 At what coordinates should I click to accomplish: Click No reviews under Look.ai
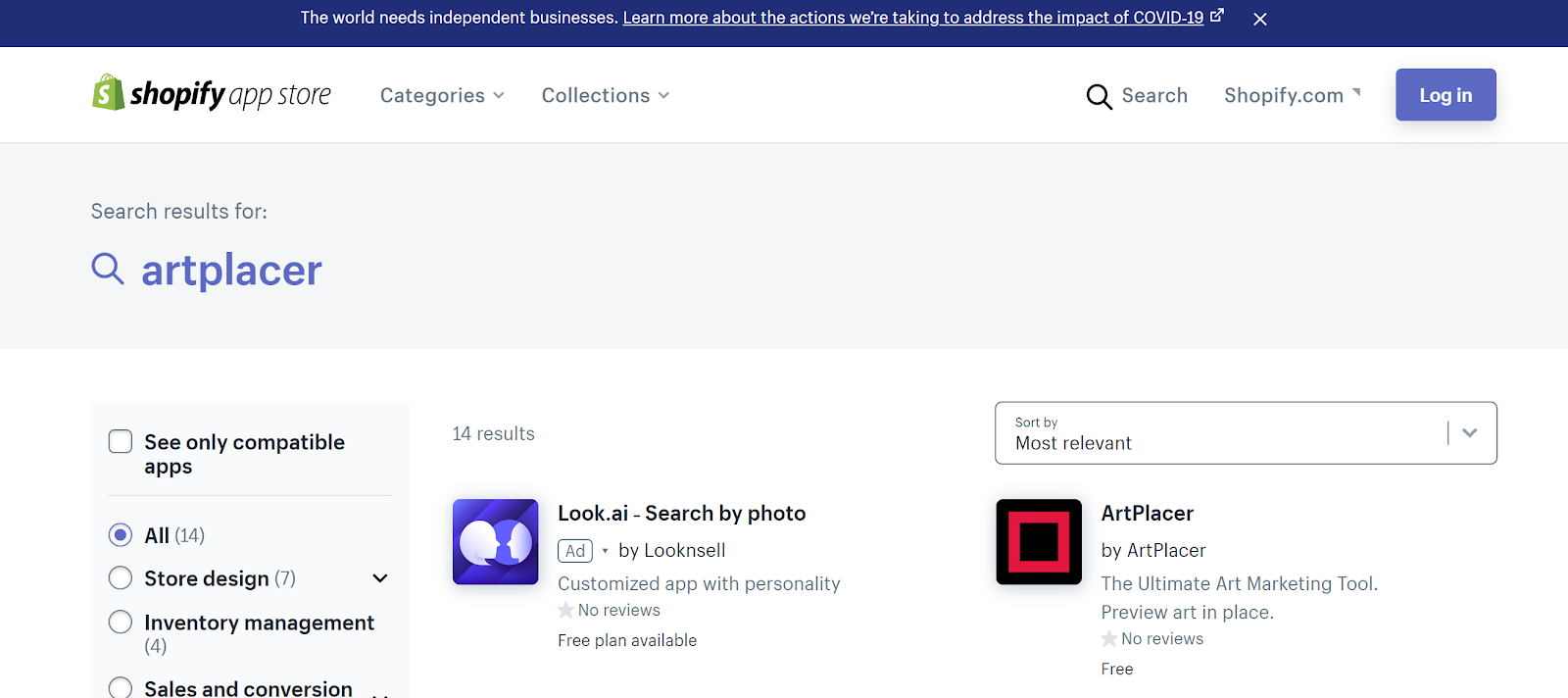click(x=618, y=610)
